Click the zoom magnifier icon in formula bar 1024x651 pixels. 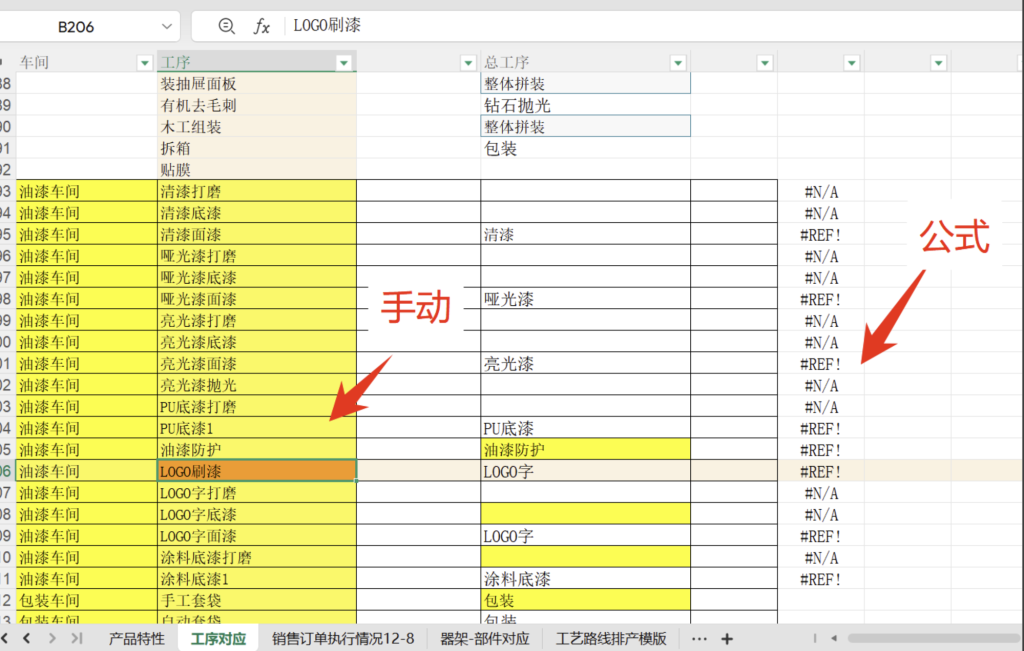point(226,26)
